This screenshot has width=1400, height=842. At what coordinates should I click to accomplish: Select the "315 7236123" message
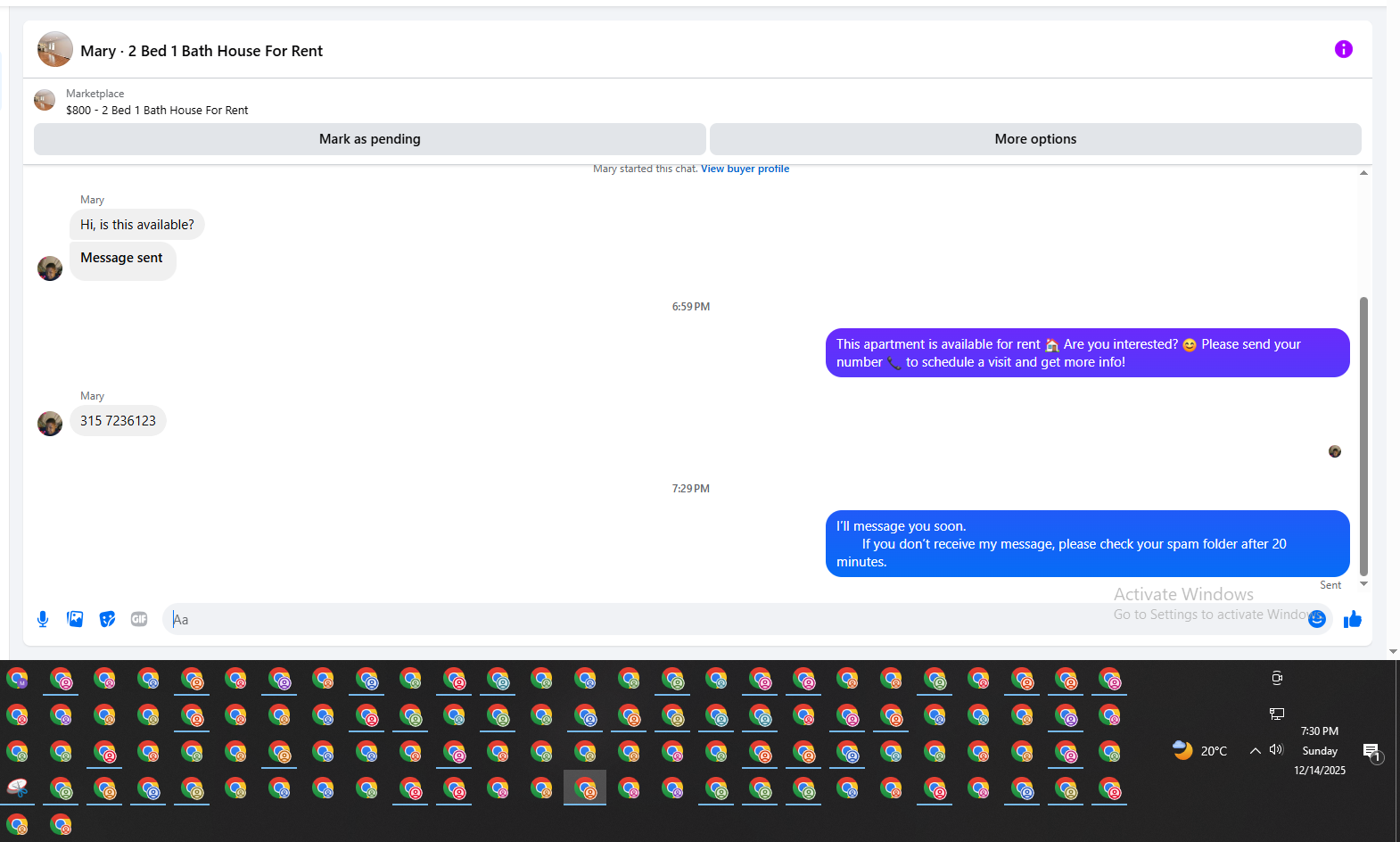coord(118,421)
